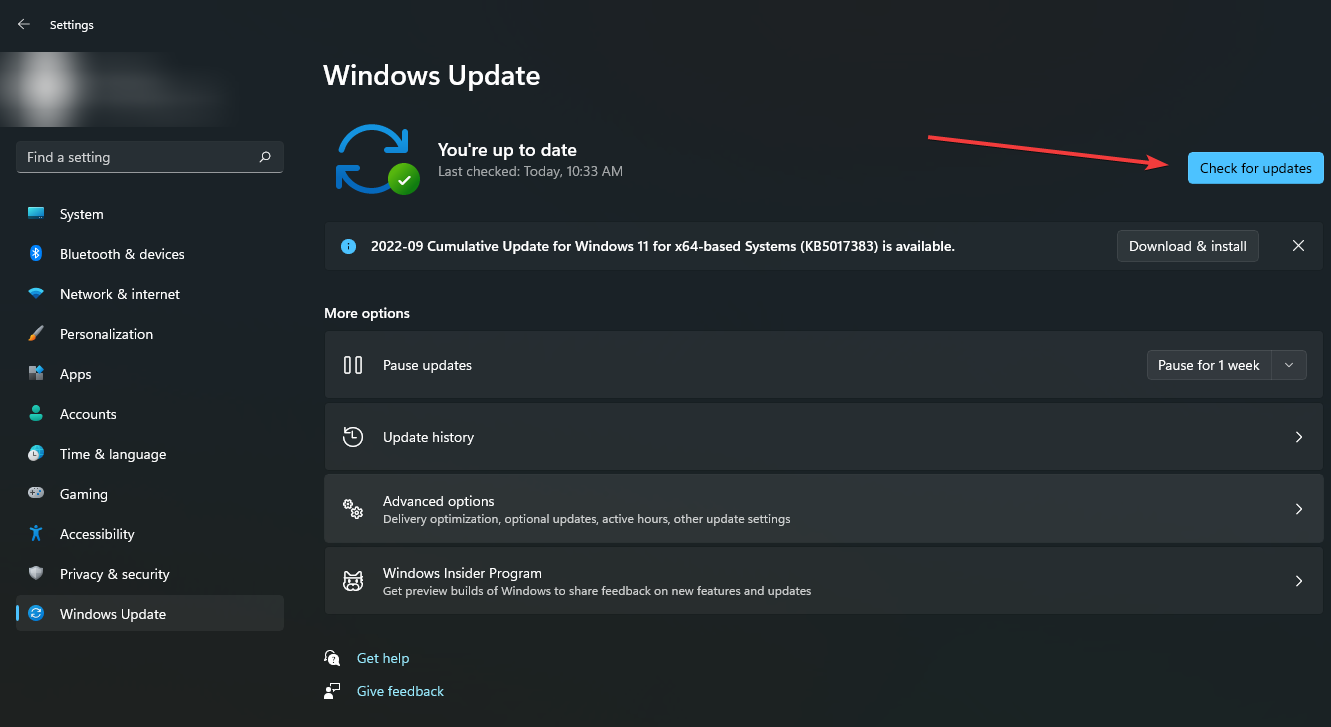Screen dimensions: 1331x727
Task: Click the back arrow in Settings header
Action: pyautogui.click(x=24, y=24)
